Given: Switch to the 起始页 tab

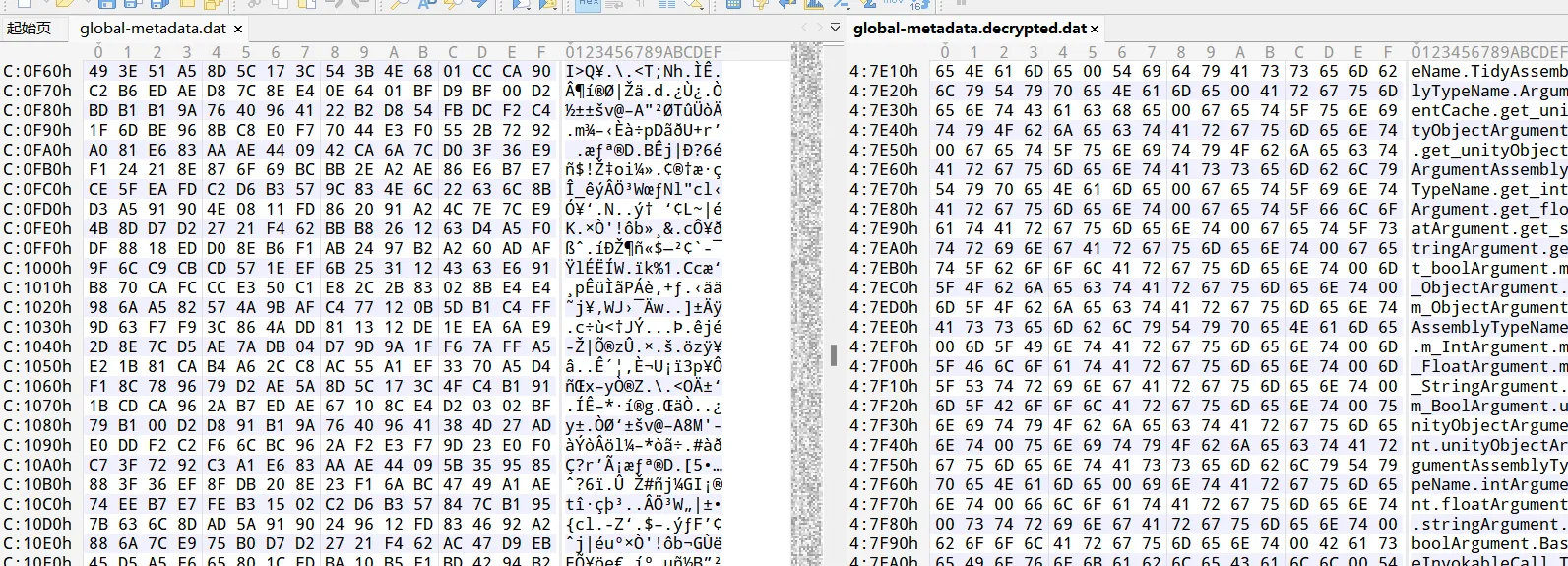Looking at the screenshot, I should coord(29,29).
